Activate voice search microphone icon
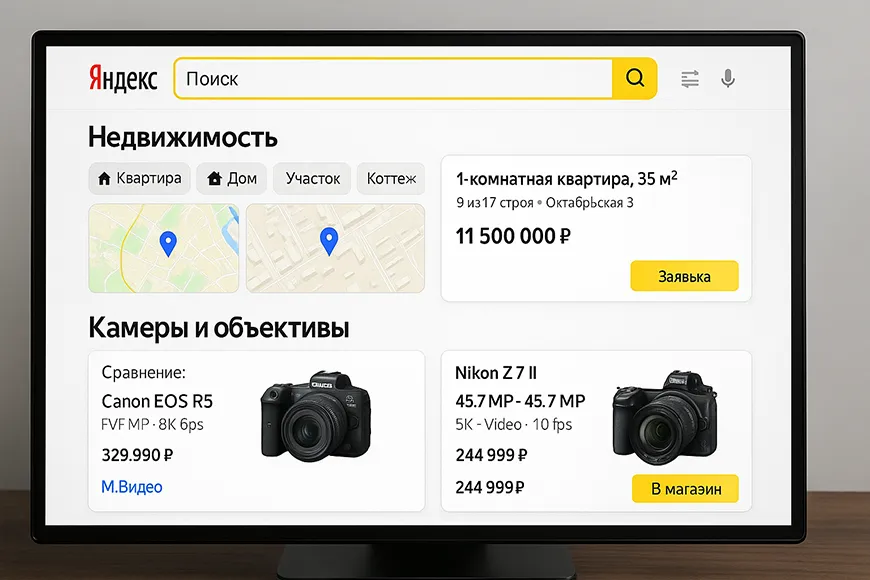The width and height of the screenshot is (870, 580). click(x=728, y=78)
